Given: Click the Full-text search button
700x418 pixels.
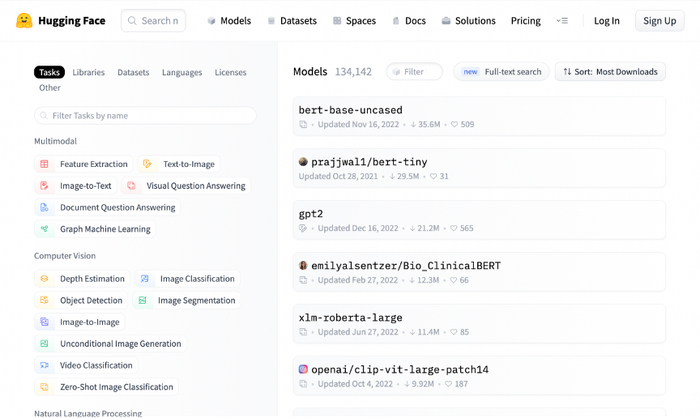Looking at the screenshot, I should pyautogui.click(x=501, y=72).
